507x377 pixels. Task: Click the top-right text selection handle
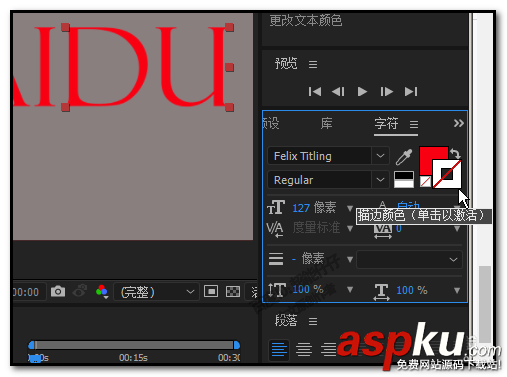pos(229,27)
